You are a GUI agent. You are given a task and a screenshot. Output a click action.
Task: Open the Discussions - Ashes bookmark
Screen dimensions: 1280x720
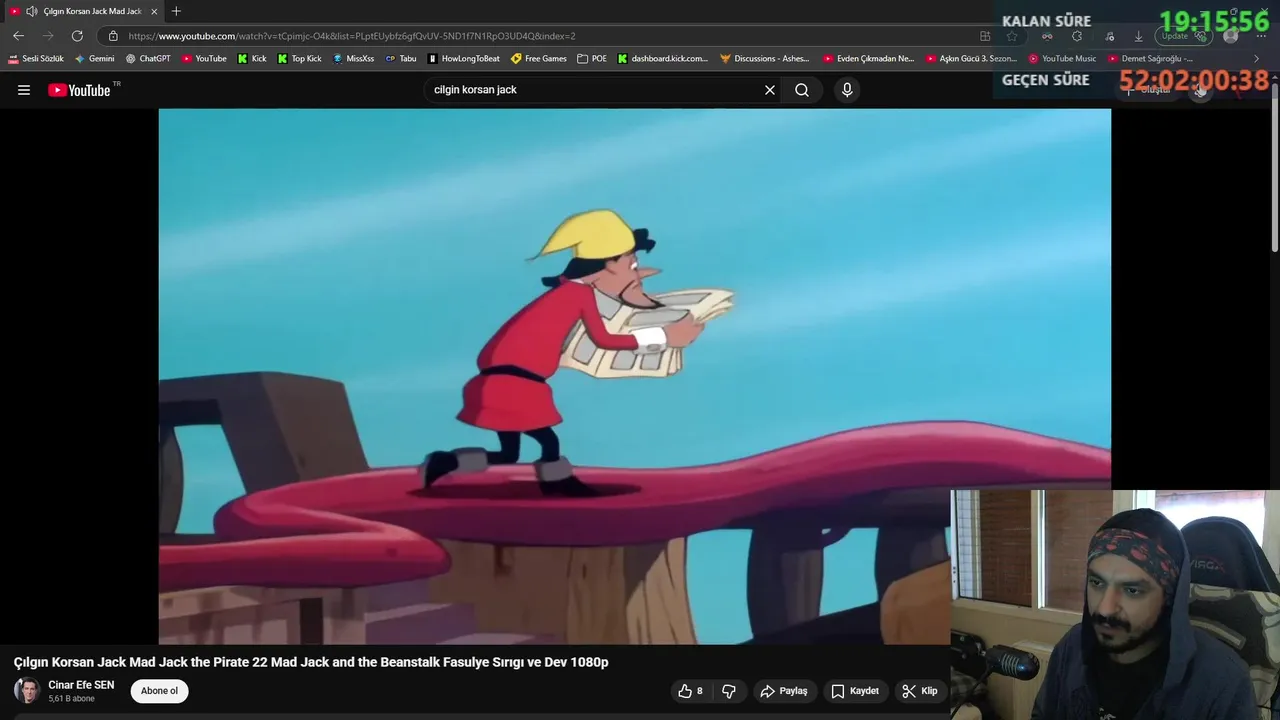click(x=765, y=59)
